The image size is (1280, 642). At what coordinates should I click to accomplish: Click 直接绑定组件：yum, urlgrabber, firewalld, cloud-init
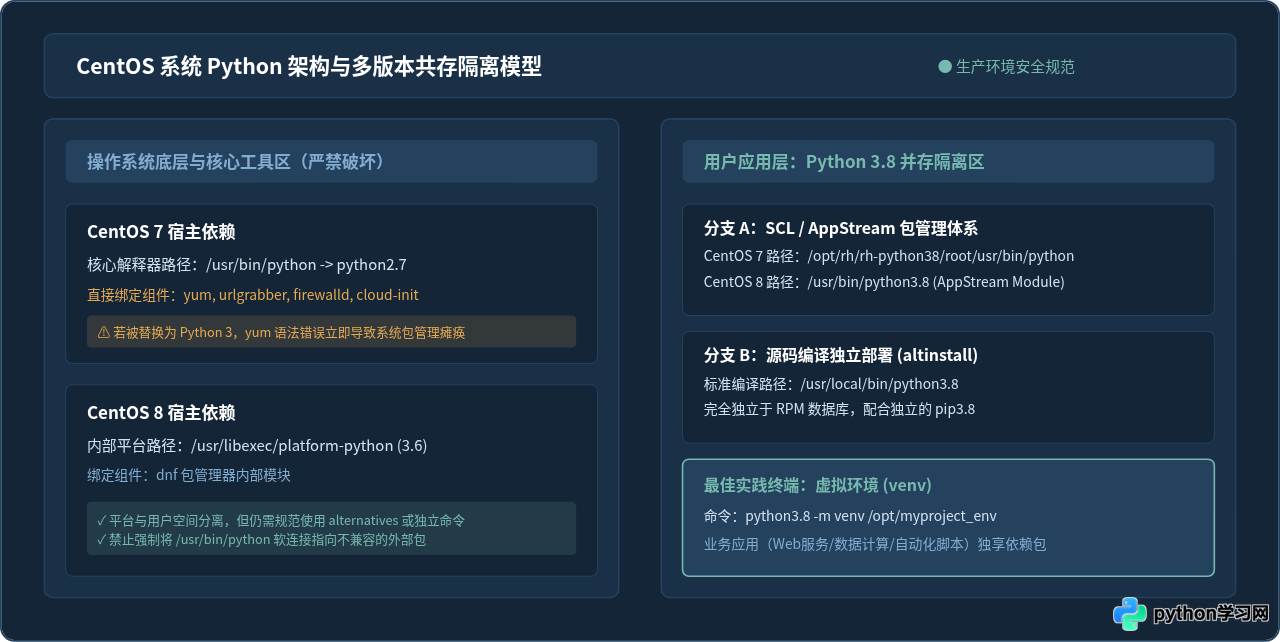point(253,295)
